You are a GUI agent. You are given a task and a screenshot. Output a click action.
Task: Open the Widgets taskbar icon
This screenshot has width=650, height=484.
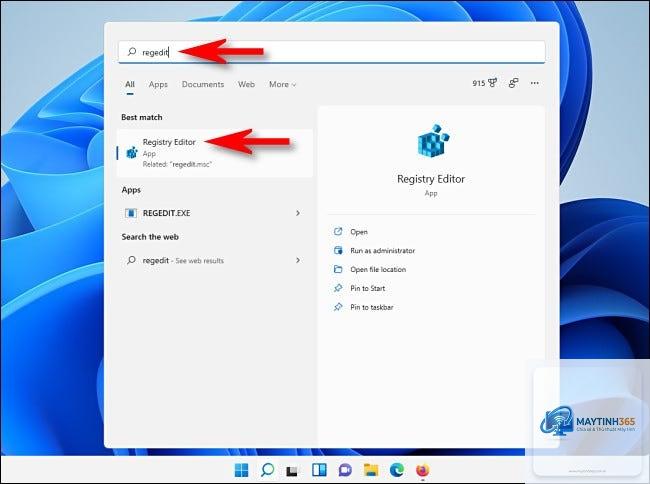pos(319,470)
